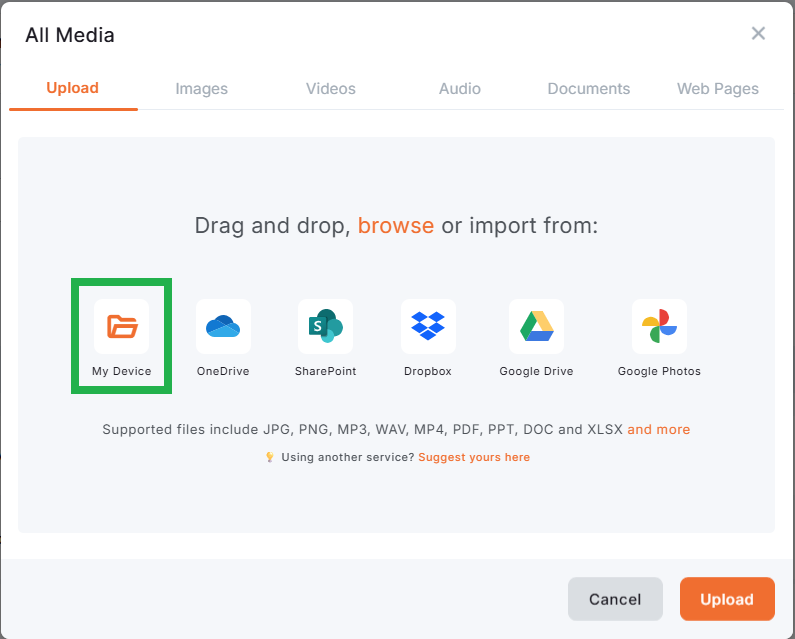This screenshot has width=795, height=639.
Task: Click the lightbulb tip icon
Action: (269, 457)
